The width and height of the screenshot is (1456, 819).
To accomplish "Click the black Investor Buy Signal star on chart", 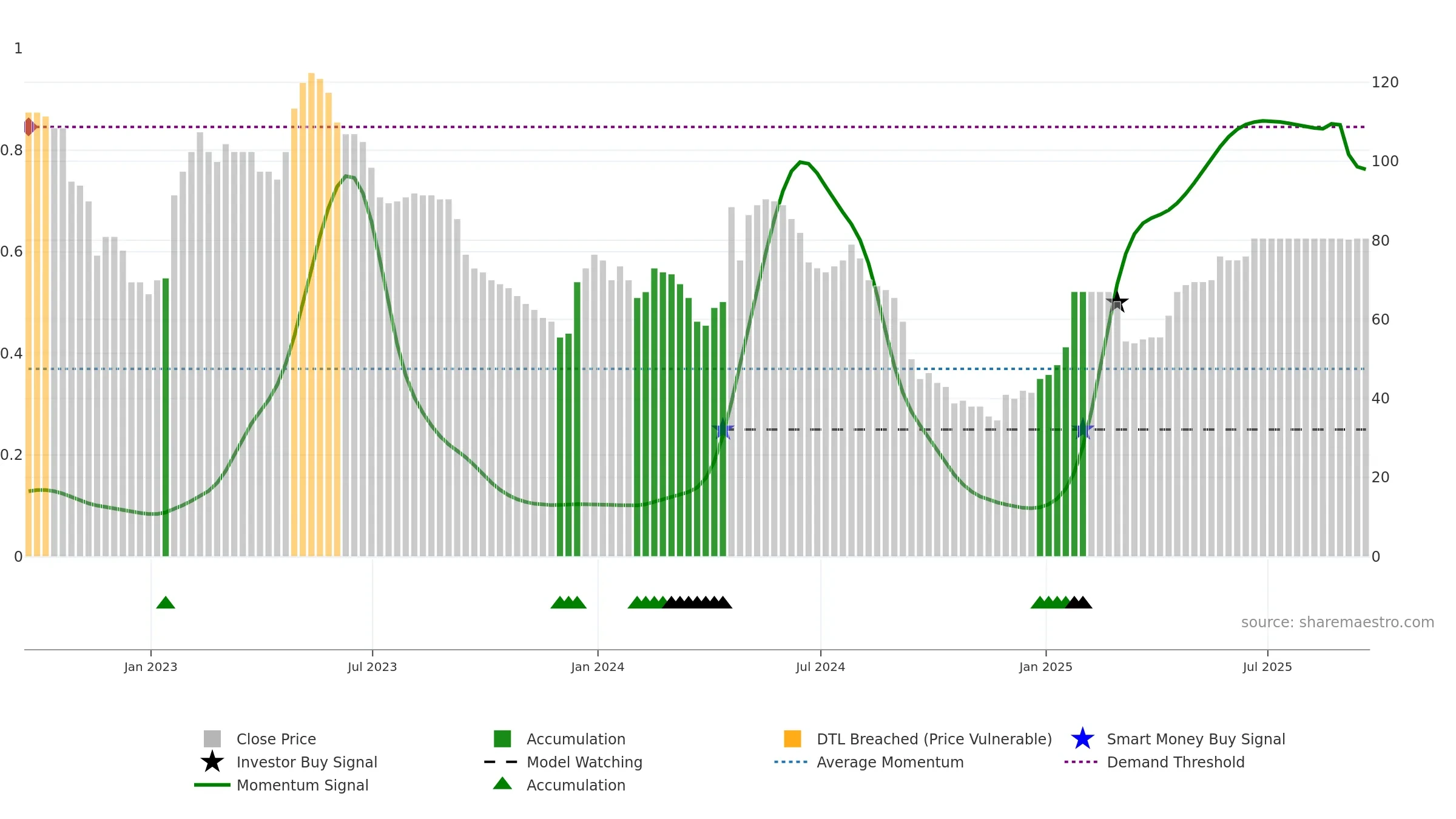I will click(x=1117, y=302).
